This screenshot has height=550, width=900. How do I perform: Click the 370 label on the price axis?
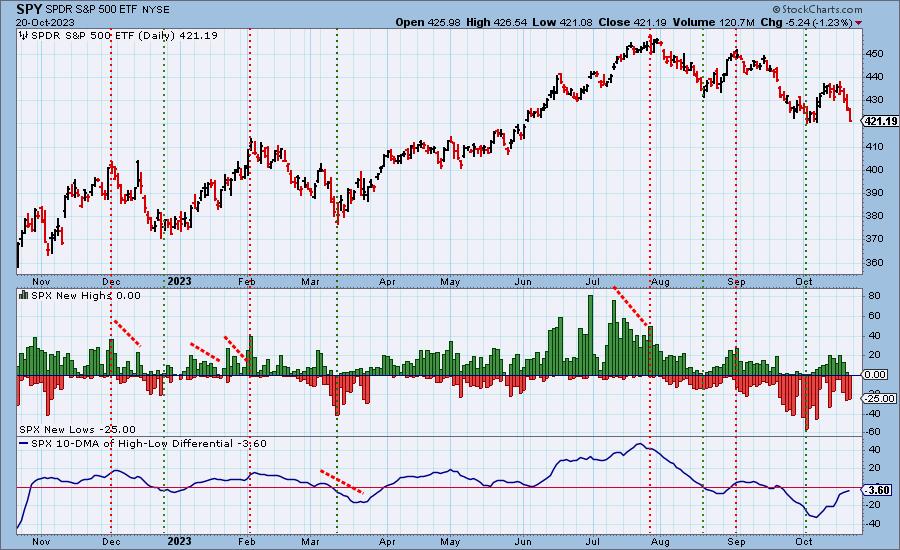tap(875, 239)
